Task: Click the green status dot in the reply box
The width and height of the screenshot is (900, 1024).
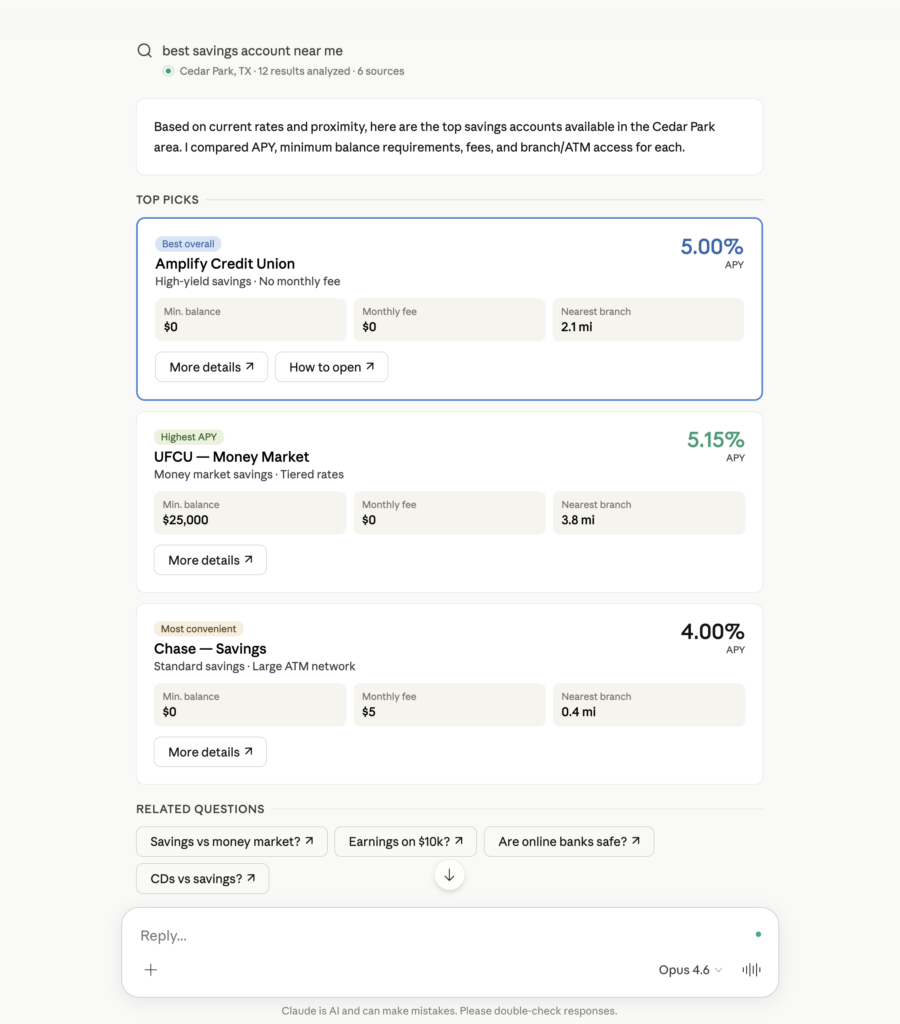Action: [x=758, y=935]
